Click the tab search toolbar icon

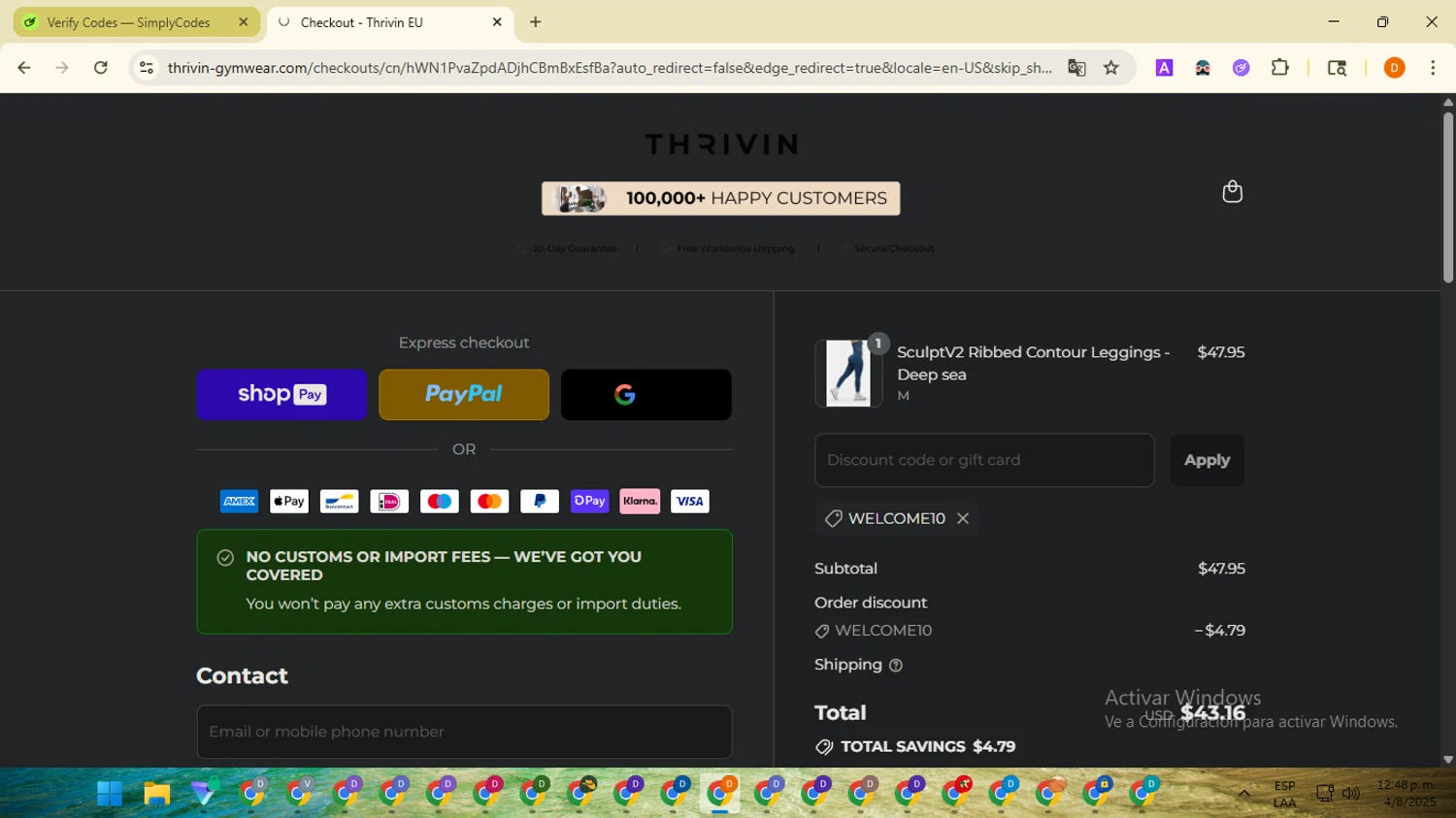(1337, 68)
